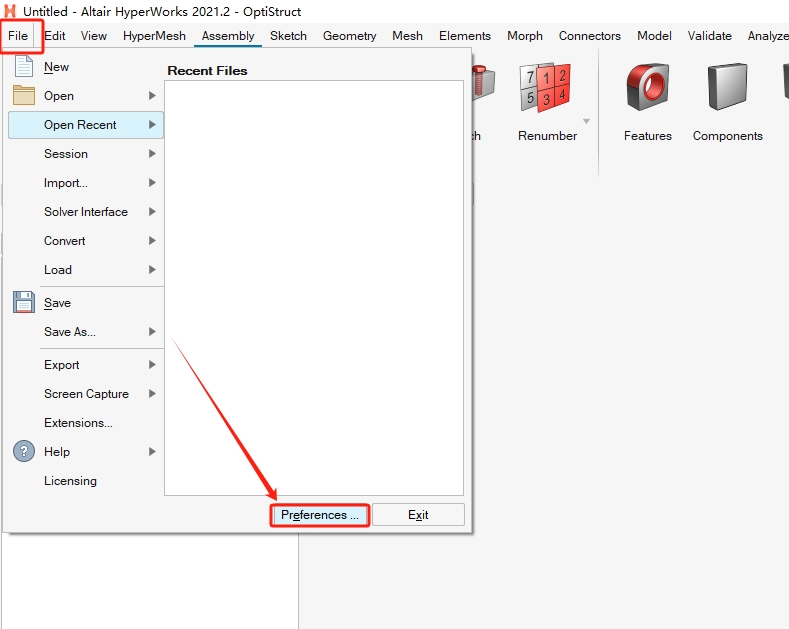
Task: Click the Components tool icon
Action: coord(727,87)
